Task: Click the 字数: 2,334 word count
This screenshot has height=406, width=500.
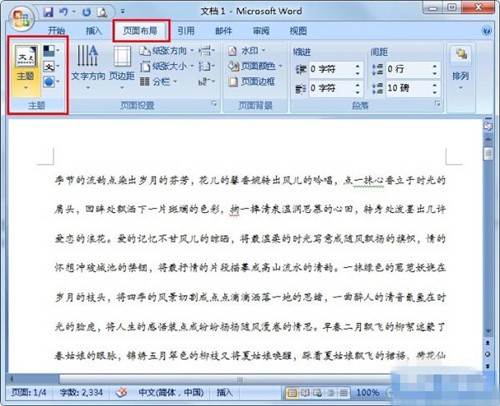Action: click(x=81, y=392)
